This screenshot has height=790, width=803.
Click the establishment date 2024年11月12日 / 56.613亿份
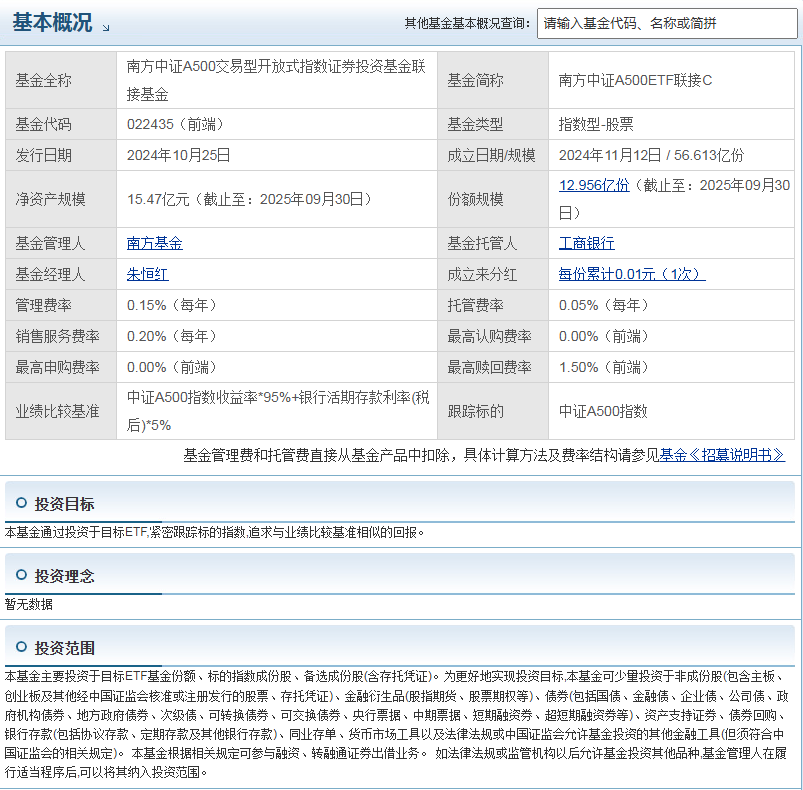[x=651, y=155]
